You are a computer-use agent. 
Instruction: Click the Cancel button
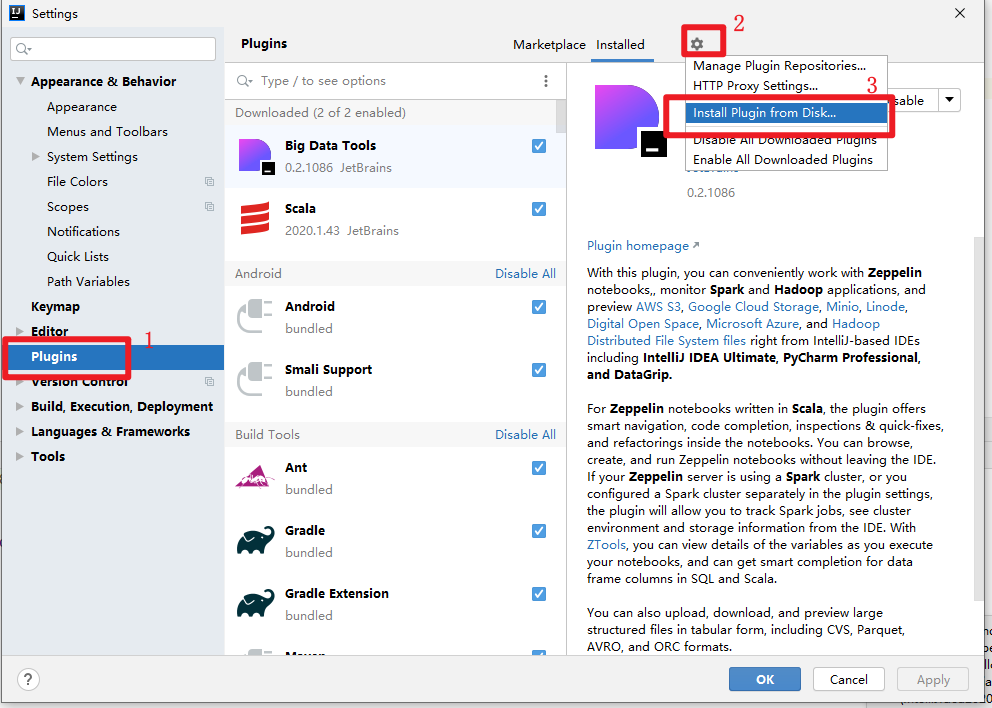pyautogui.click(x=848, y=679)
